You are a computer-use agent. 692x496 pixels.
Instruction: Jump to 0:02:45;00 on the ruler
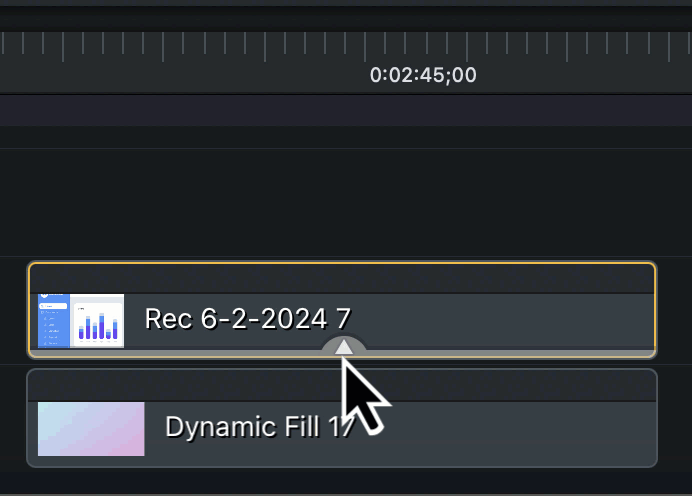[423, 75]
